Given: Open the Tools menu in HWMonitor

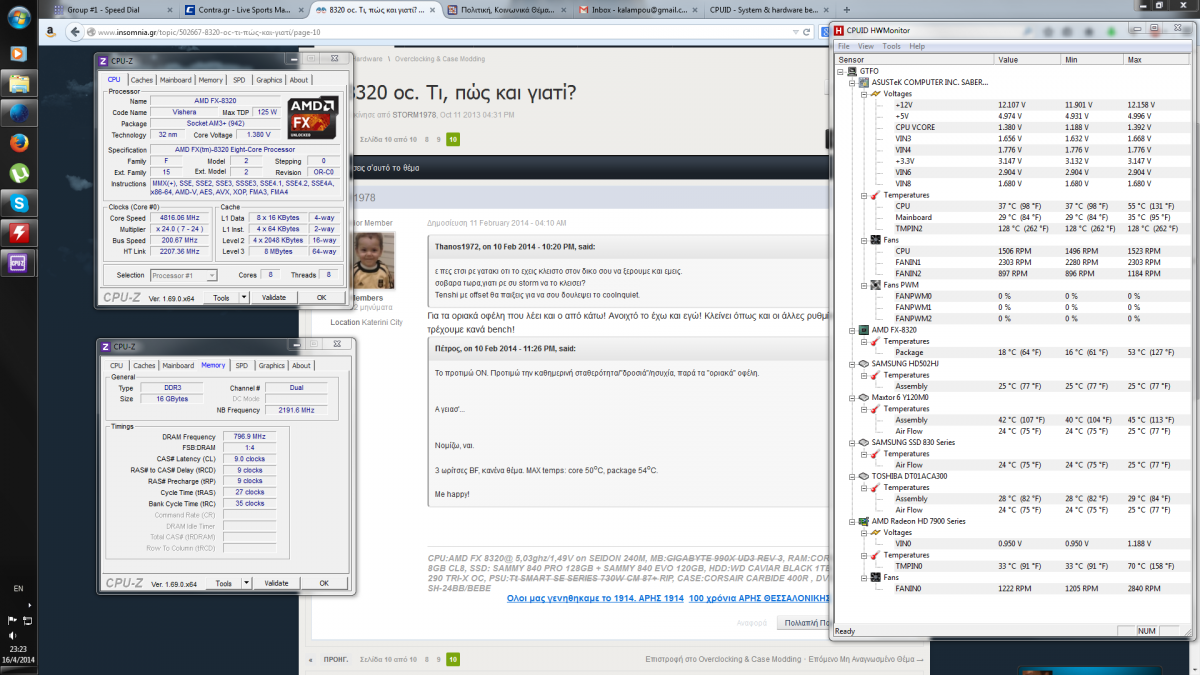Looking at the screenshot, I should coord(891,46).
